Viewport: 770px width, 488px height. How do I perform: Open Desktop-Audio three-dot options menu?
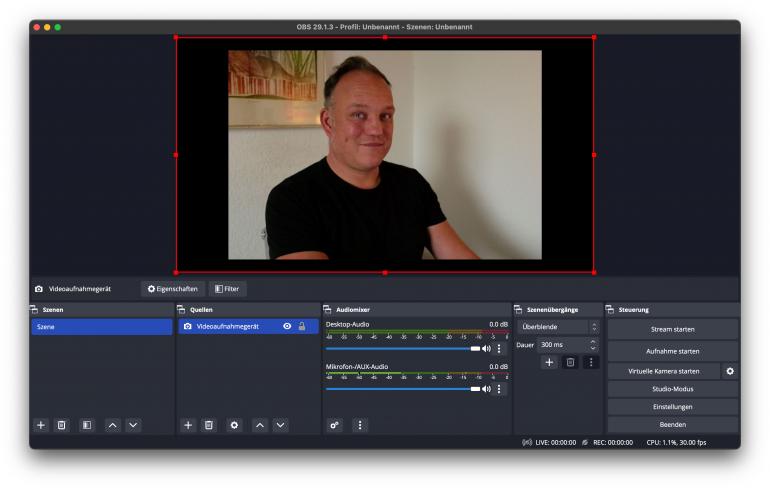(500, 349)
